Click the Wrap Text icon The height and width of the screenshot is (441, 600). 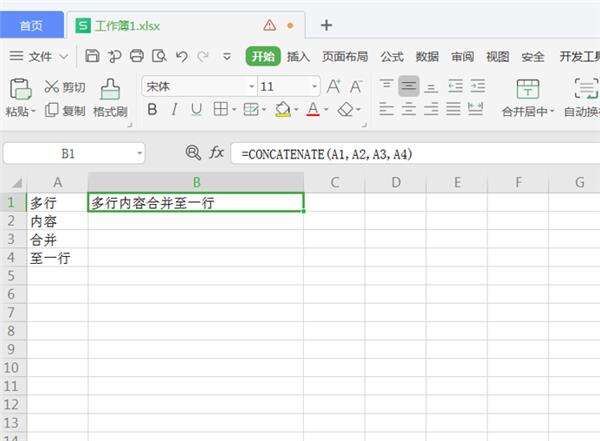click(586, 89)
